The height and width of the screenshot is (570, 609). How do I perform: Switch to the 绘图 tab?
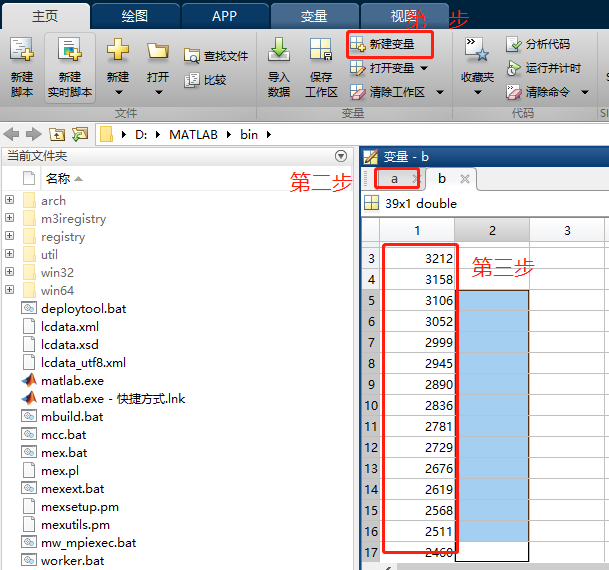[135, 16]
